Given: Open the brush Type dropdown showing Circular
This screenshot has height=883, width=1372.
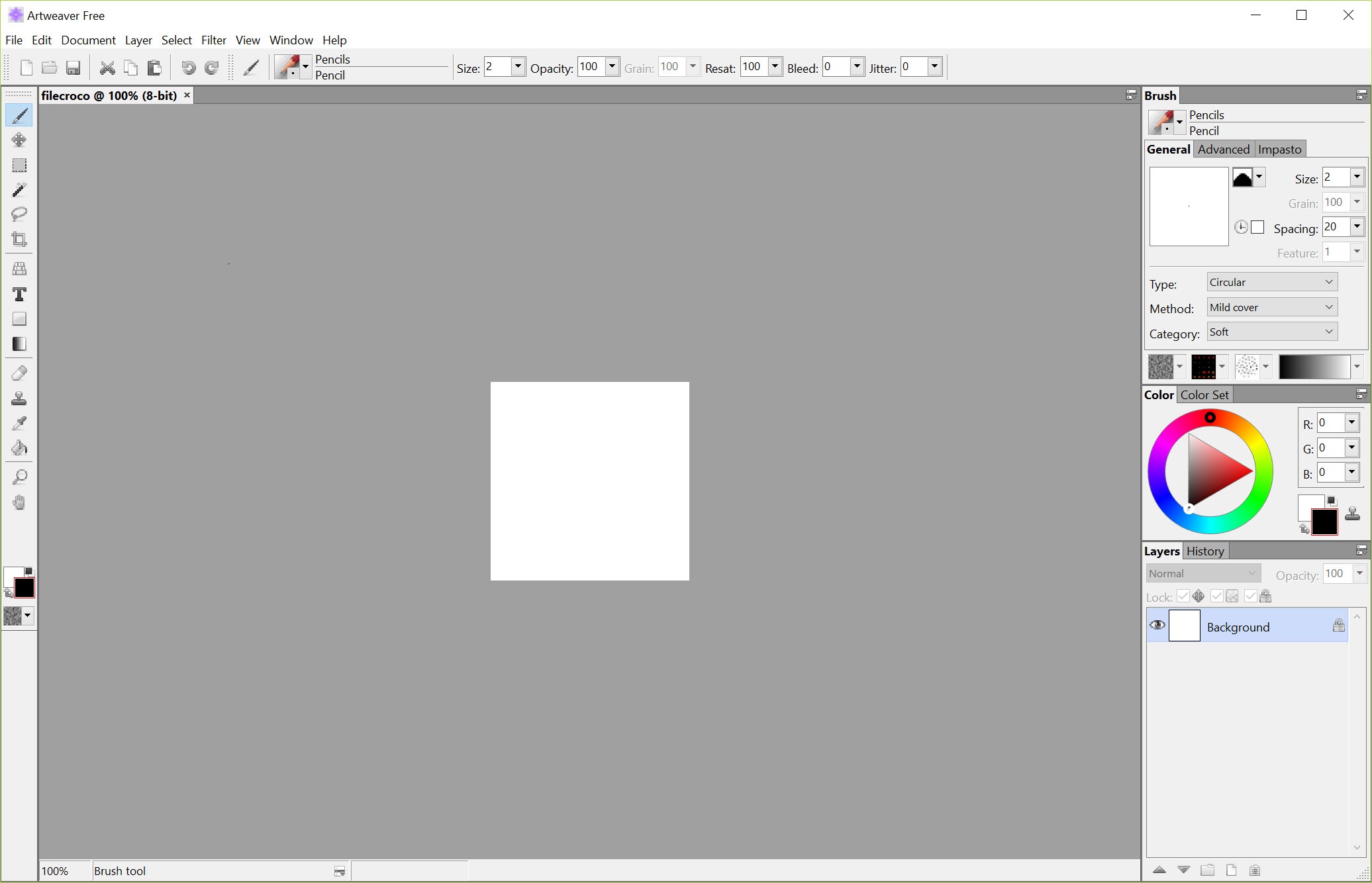Looking at the screenshot, I should [1271, 282].
